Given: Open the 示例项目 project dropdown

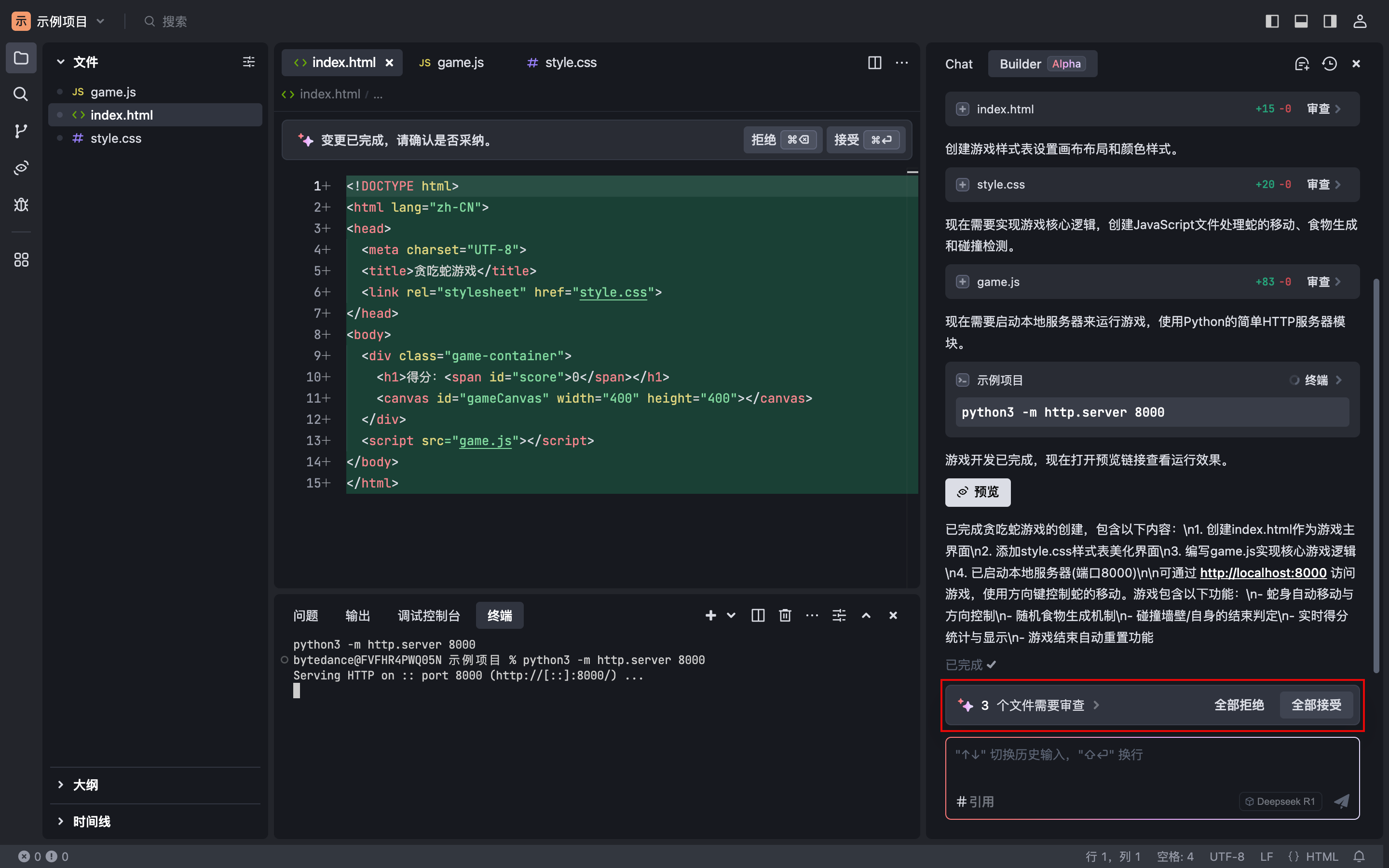Looking at the screenshot, I should [62, 21].
